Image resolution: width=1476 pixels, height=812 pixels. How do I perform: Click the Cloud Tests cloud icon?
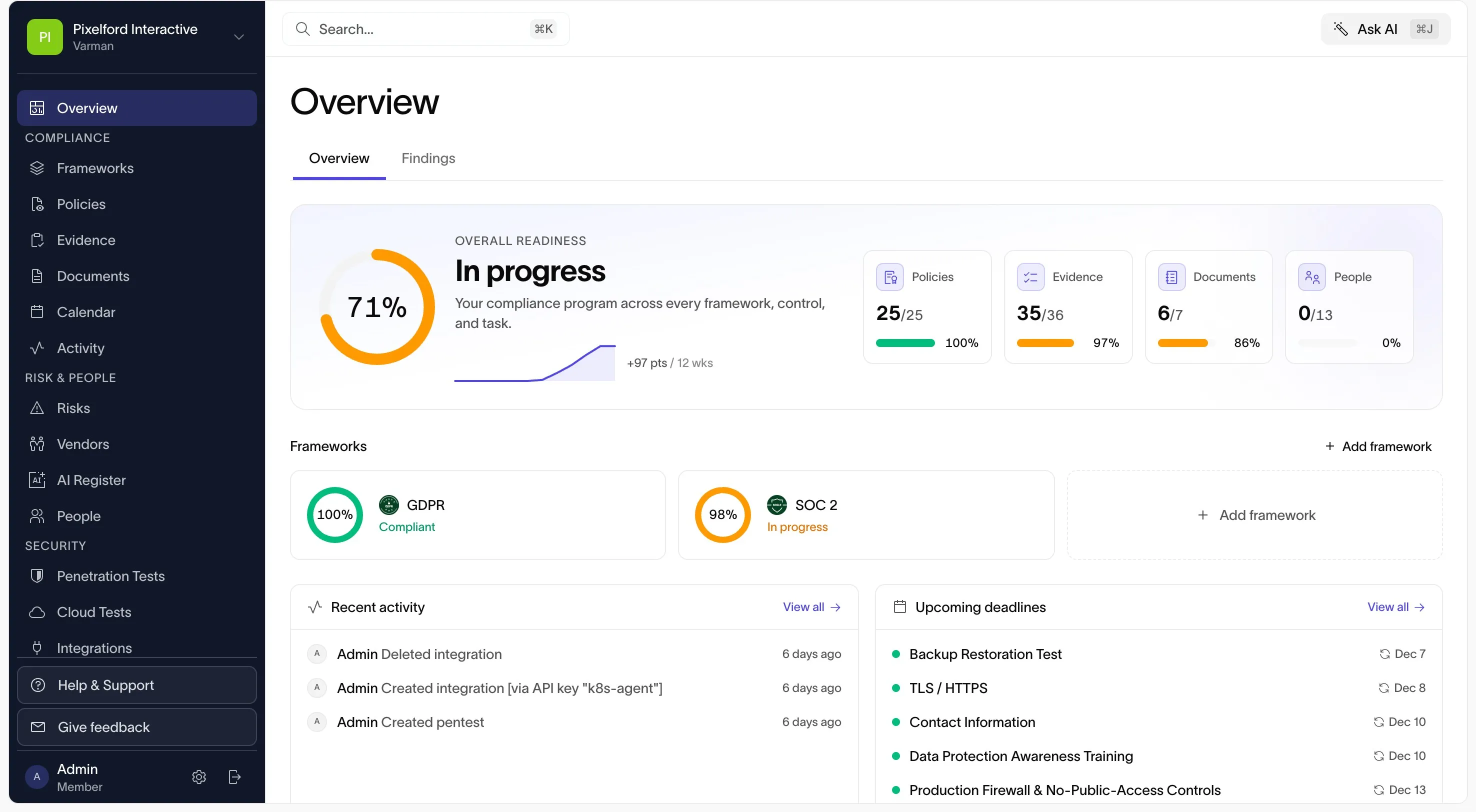tap(36, 612)
